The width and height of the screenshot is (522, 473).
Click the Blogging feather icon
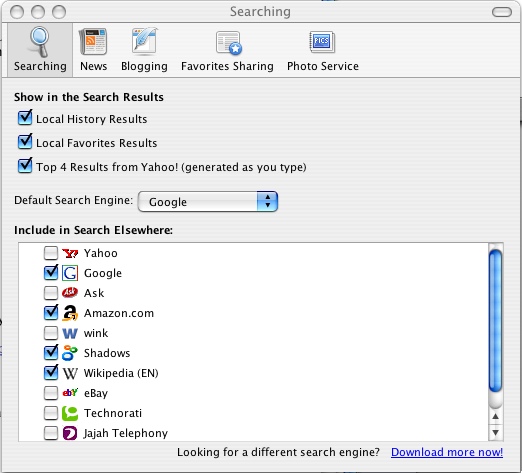point(145,41)
